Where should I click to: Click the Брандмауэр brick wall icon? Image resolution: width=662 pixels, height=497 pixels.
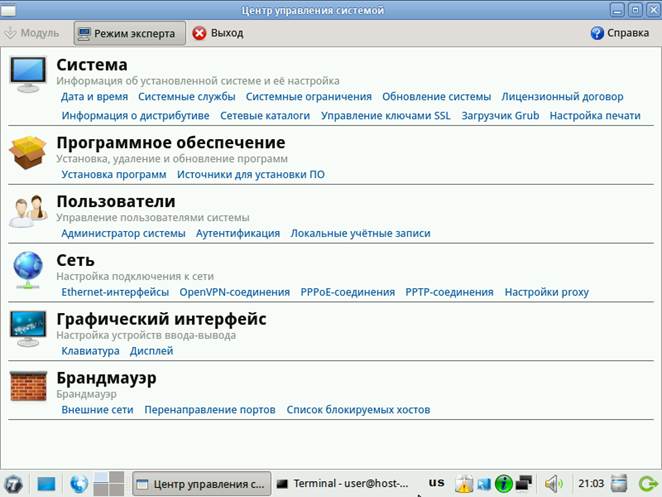[x=28, y=387]
